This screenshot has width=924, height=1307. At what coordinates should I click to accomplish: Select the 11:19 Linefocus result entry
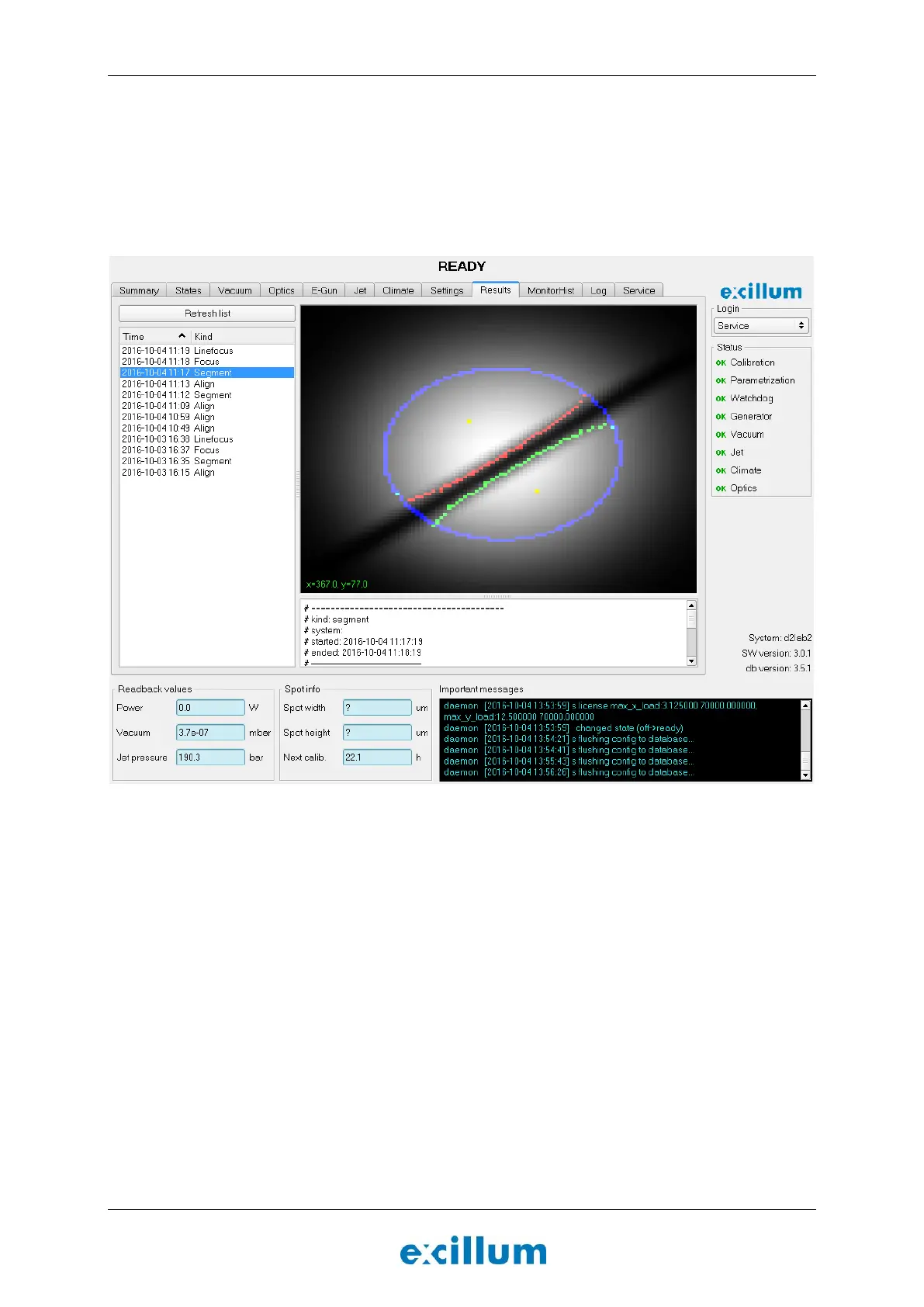[206, 351]
